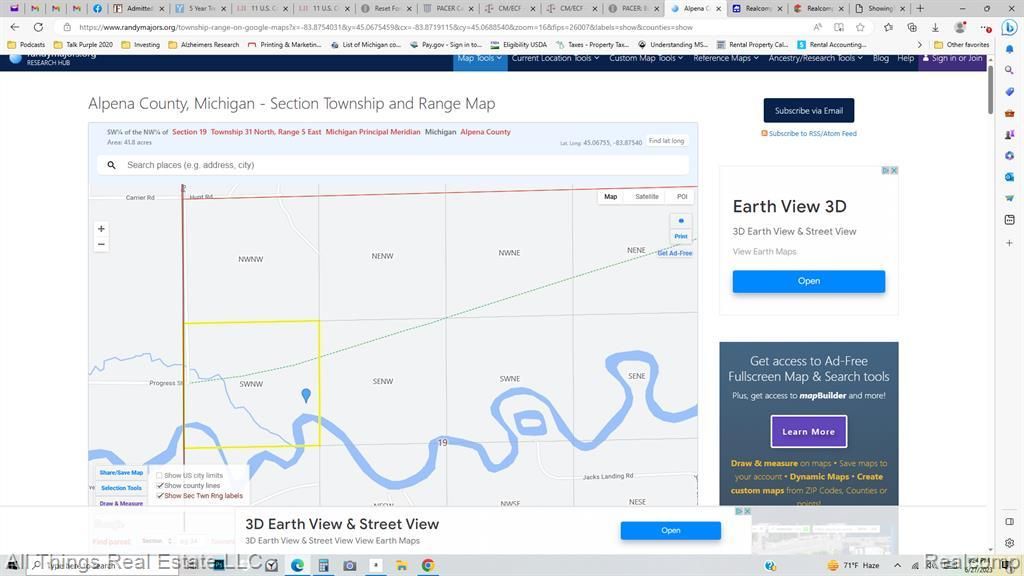Click the browser refresh icon

38,27
